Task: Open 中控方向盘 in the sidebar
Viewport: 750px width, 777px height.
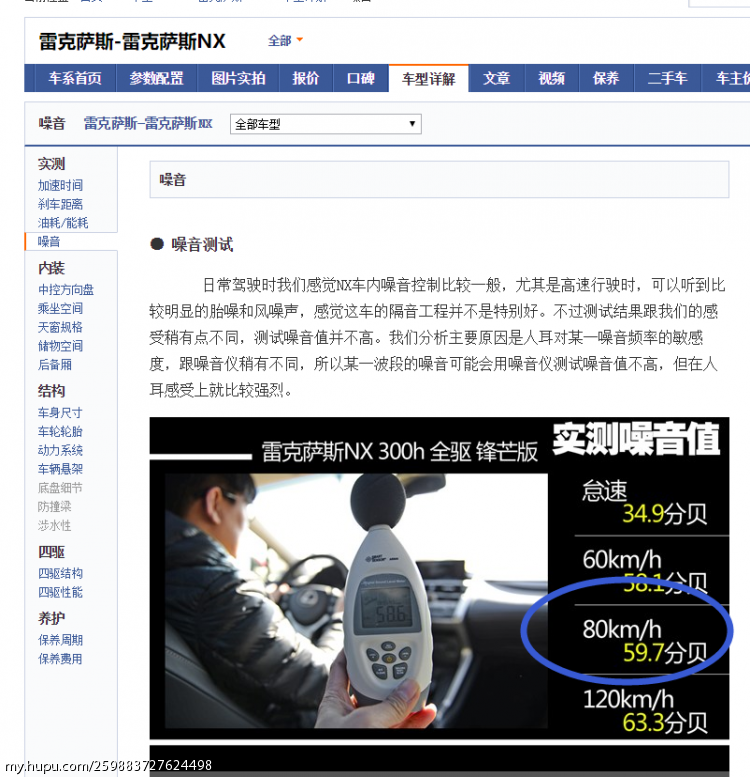Action: click(x=66, y=289)
